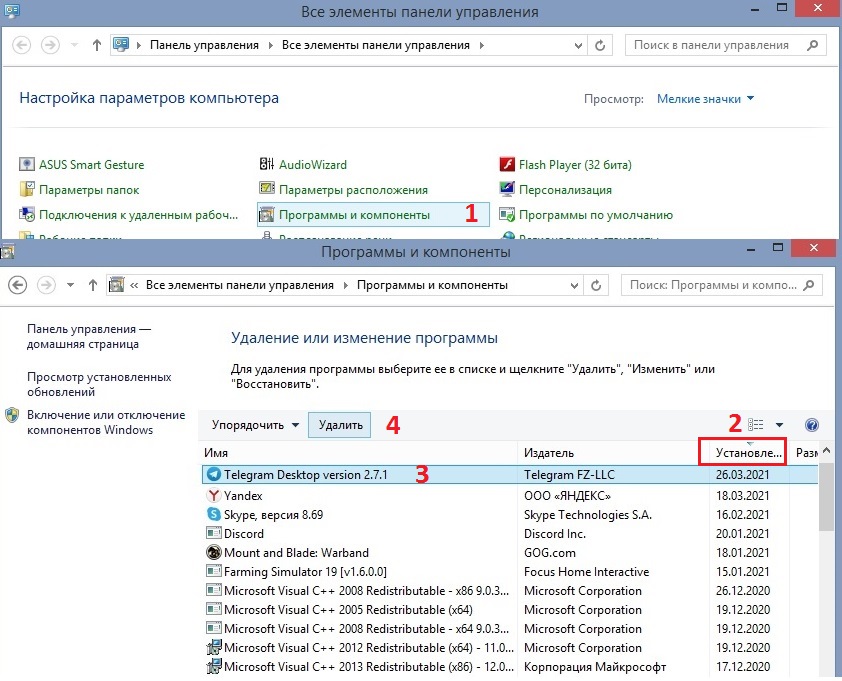Image resolution: width=842 pixels, height=681 pixels.
Task: Click Поиск: Программы и компоненты search box
Action: pos(721,285)
